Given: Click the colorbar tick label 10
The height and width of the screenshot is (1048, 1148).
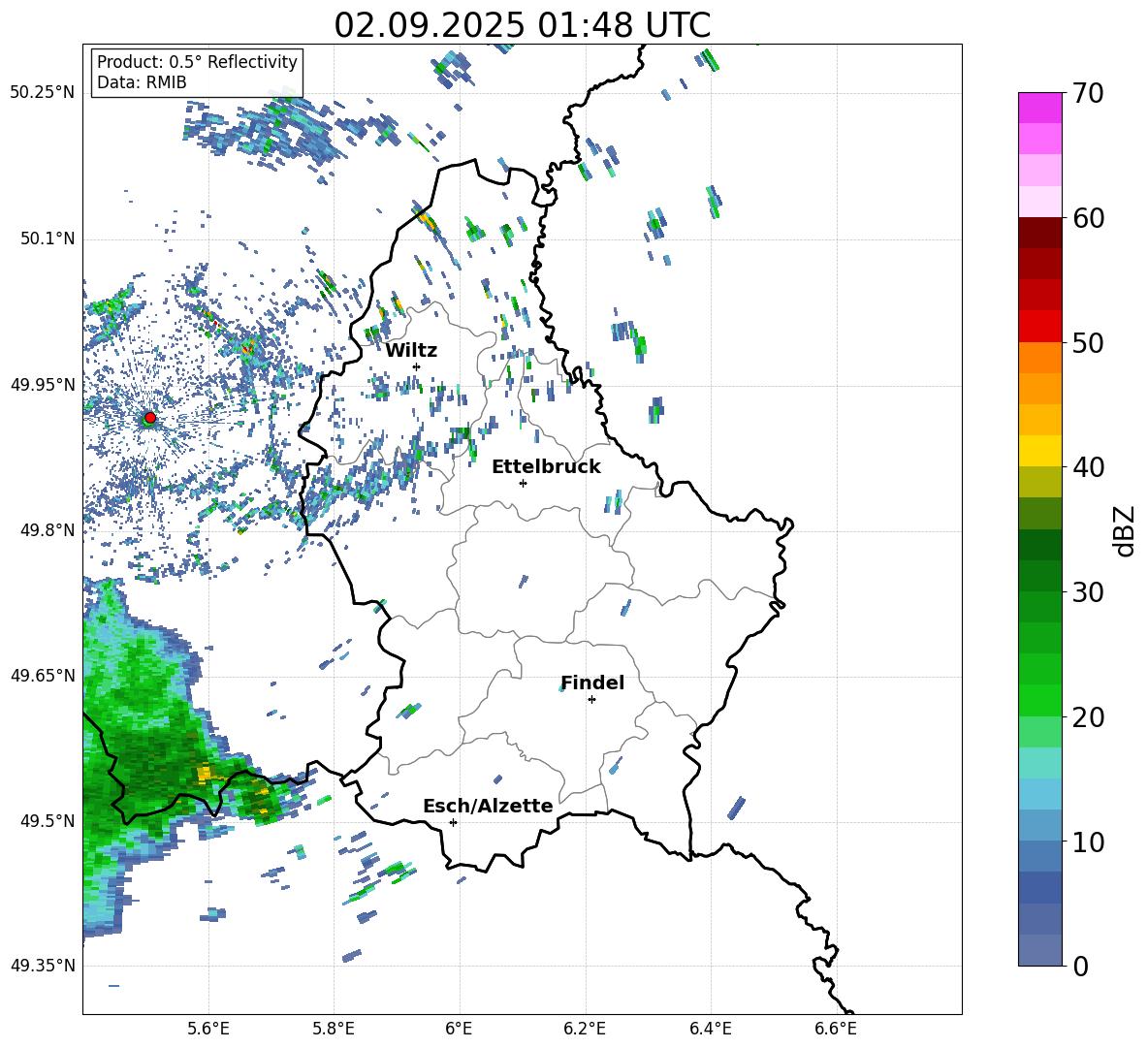Looking at the screenshot, I should [x=1088, y=842].
